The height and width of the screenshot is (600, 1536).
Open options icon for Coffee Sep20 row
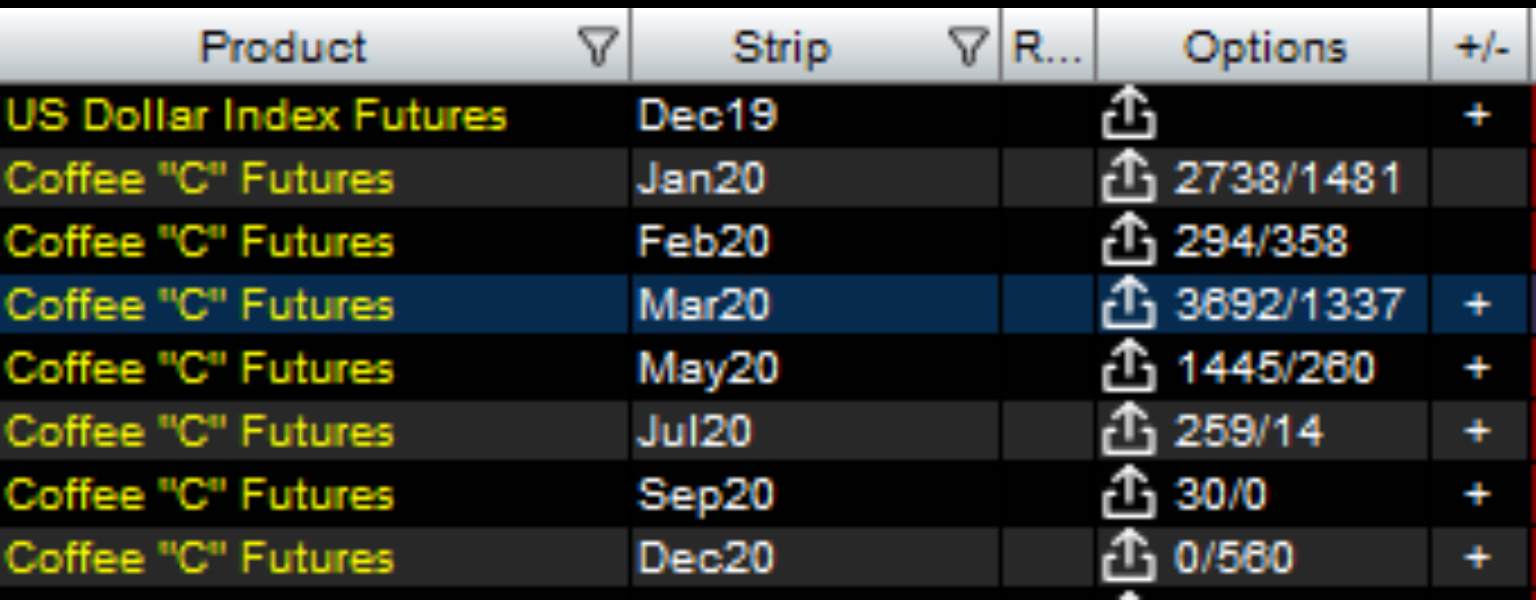coord(1129,494)
